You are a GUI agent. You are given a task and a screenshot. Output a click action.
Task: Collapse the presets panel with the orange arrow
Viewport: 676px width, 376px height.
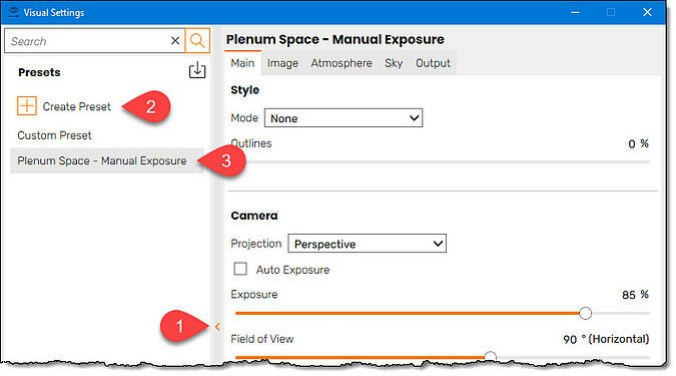point(217,327)
